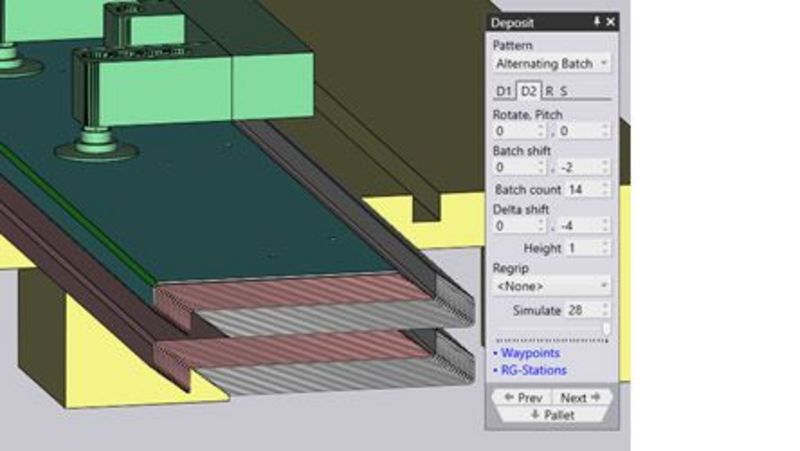Open the Pattern dropdown showing Alternating Batch

click(x=552, y=63)
